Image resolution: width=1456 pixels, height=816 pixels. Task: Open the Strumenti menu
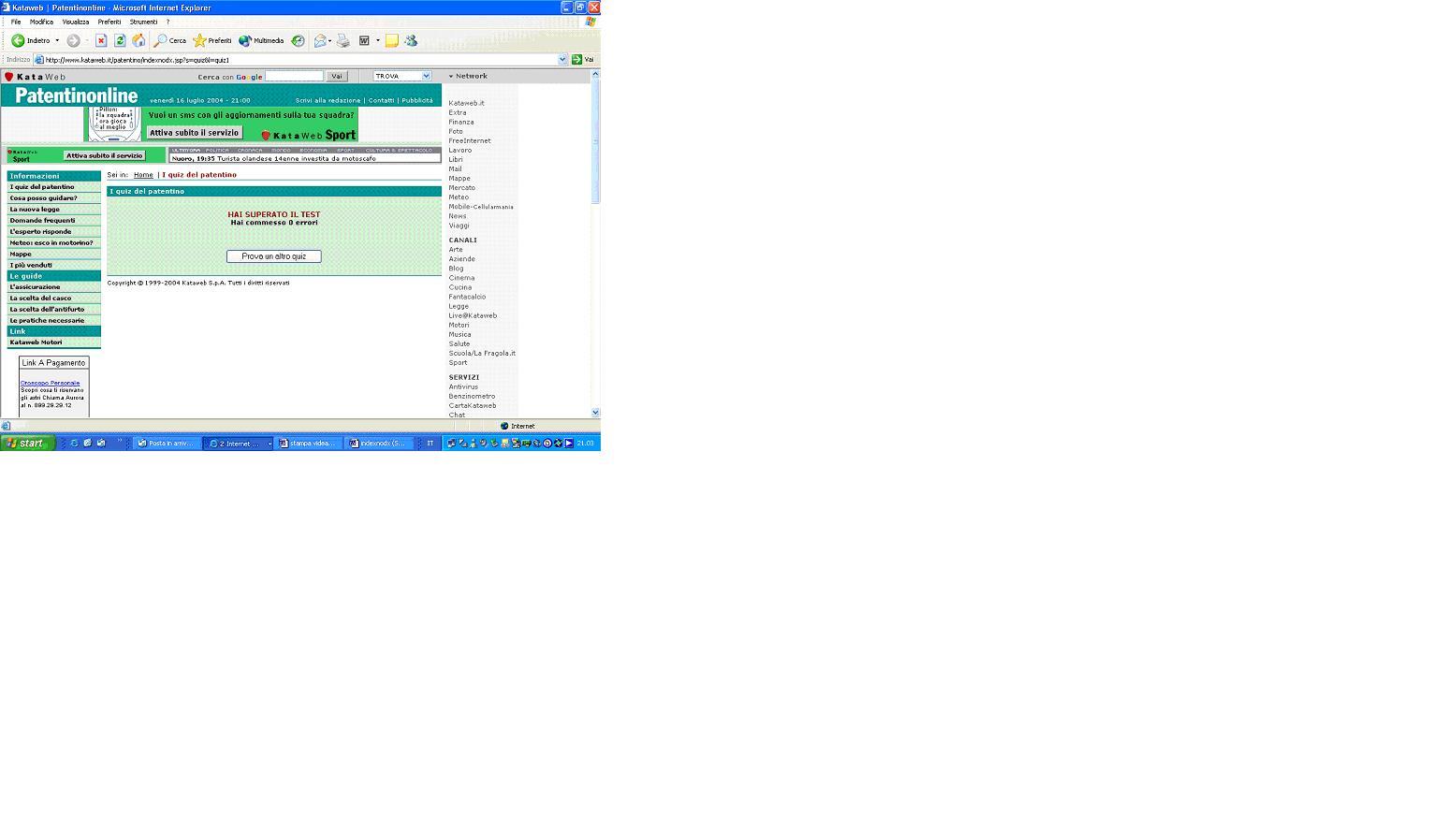(143, 22)
